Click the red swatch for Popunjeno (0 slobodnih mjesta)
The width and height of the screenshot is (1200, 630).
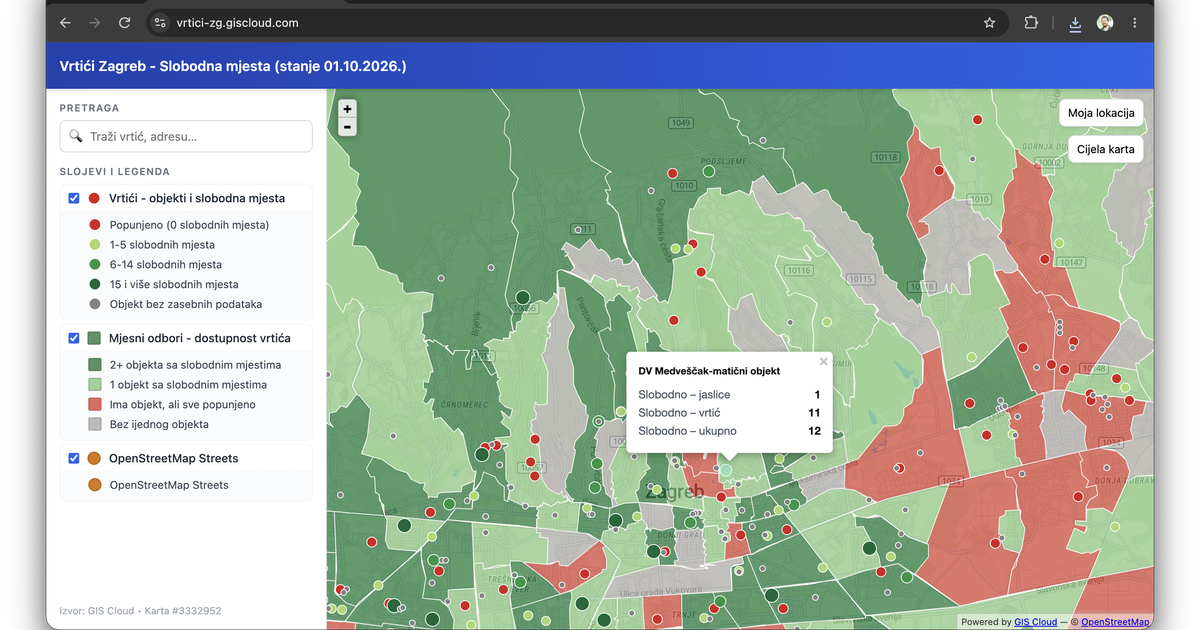95,225
